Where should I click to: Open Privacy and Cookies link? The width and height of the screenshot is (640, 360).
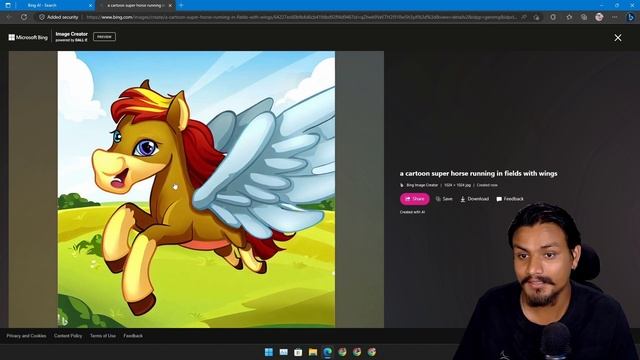(26, 336)
